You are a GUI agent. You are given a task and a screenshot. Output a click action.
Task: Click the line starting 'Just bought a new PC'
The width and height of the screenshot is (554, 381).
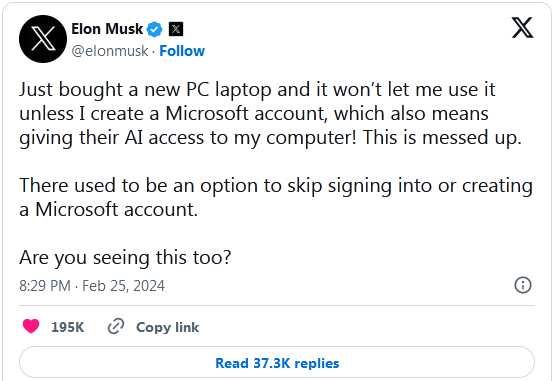coord(257,89)
